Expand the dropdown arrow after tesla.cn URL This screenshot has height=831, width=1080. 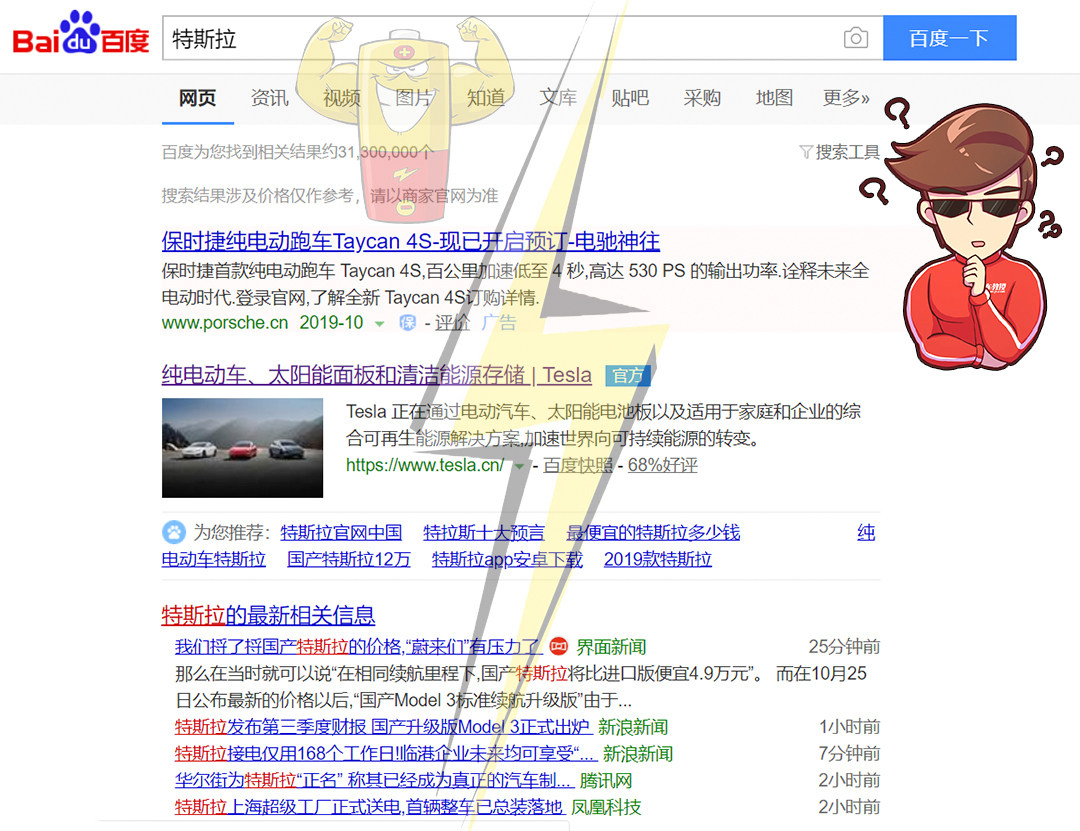519,466
